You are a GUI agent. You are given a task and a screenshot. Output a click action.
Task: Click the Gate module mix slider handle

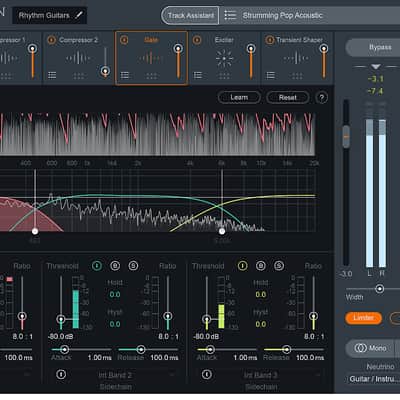[178, 49]
